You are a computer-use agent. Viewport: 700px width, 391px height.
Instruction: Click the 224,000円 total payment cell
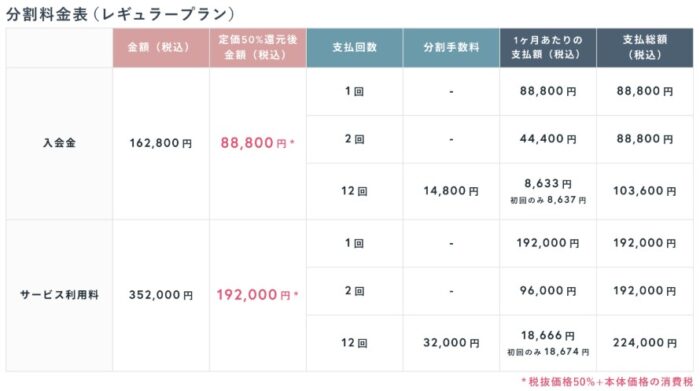[x=645, y=343]
